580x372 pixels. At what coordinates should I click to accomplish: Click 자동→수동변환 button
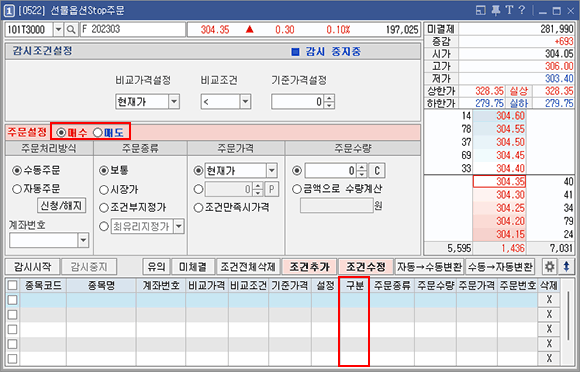(429, 266)
